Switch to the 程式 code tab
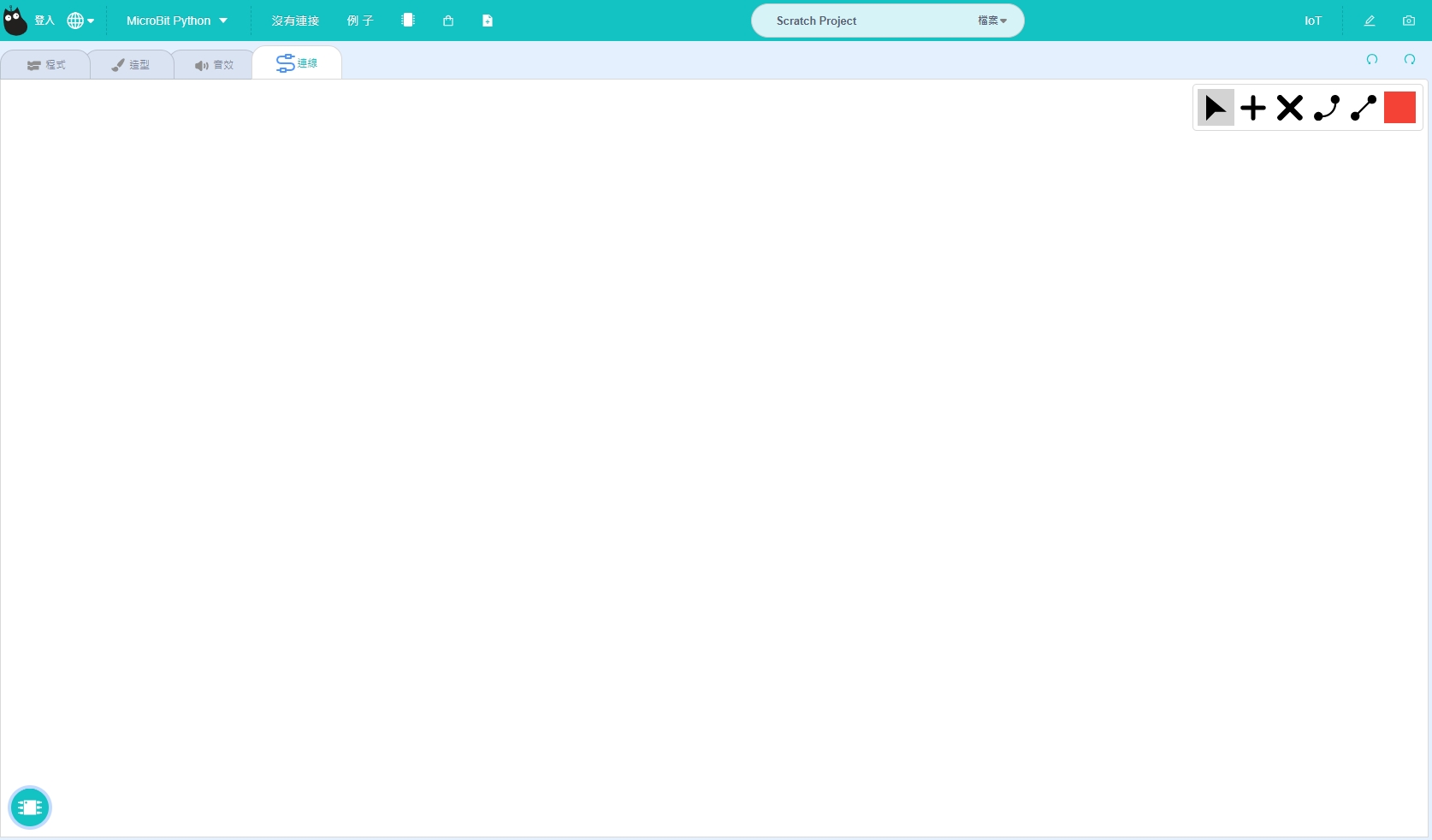 pyautogui.click(x=46, y=65)
